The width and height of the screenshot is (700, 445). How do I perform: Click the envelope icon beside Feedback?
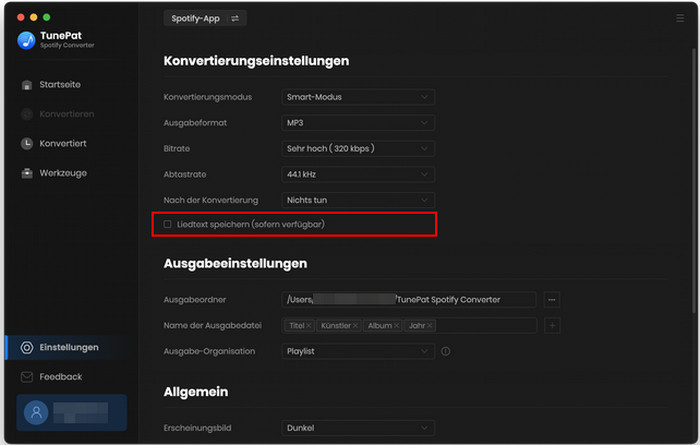pyautogui.click(x=27, y=377)
